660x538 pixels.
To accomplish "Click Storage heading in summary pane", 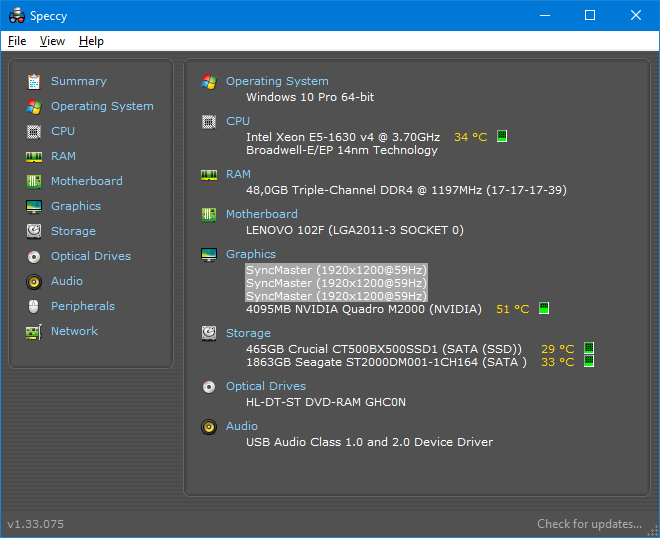I will (x=248, y=333).
